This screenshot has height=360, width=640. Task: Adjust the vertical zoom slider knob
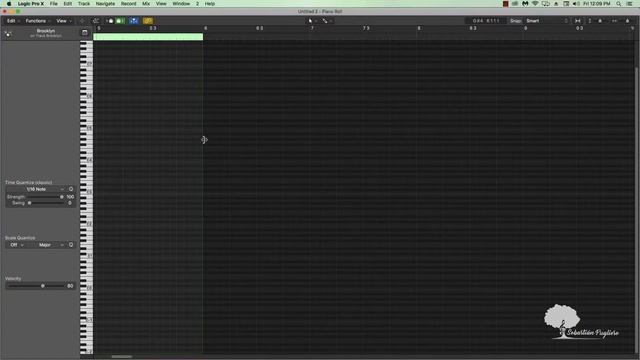[600, 21]
